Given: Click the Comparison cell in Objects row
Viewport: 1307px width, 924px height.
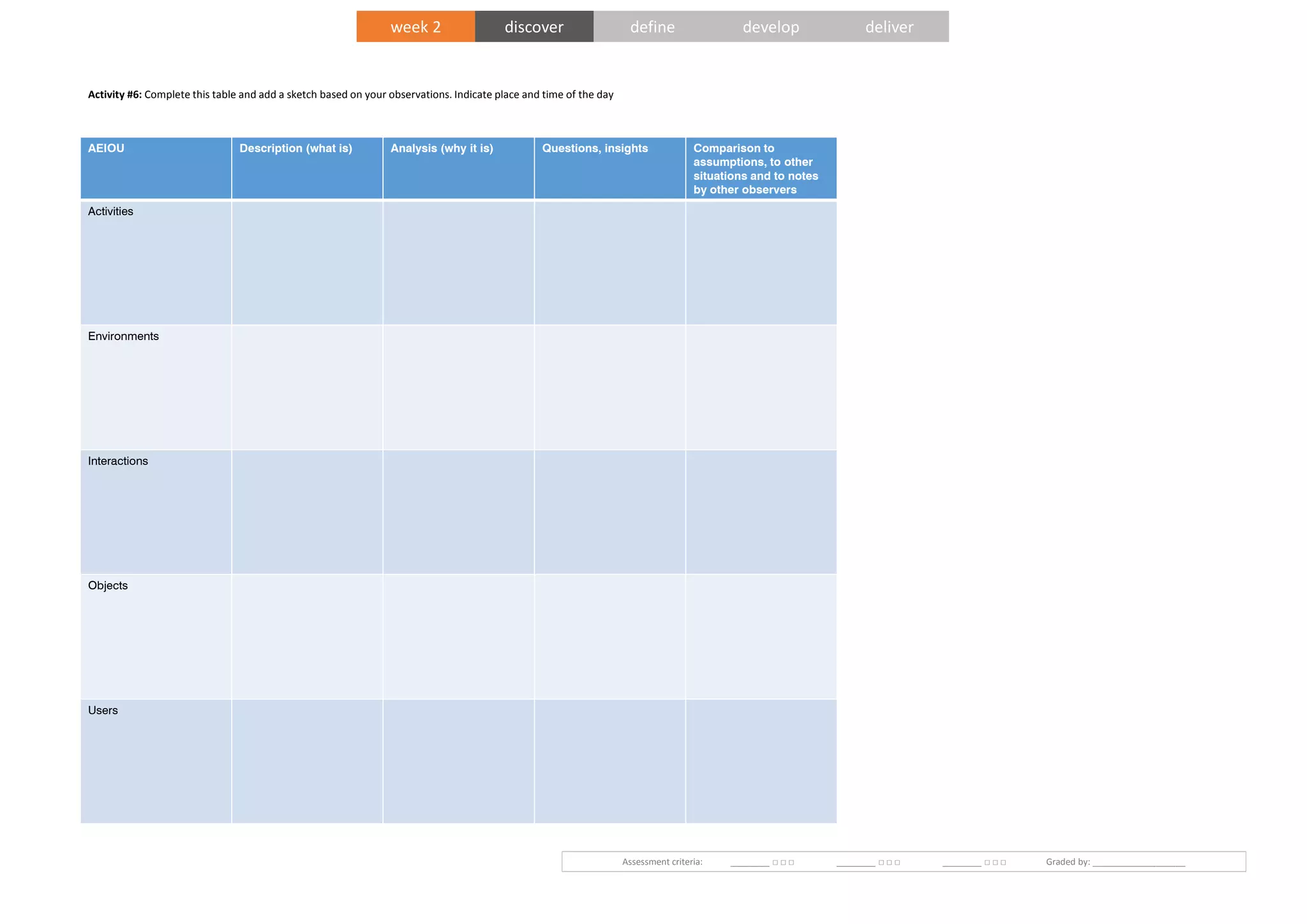Looking at the screenshot, I should click(x=761, y=637).
